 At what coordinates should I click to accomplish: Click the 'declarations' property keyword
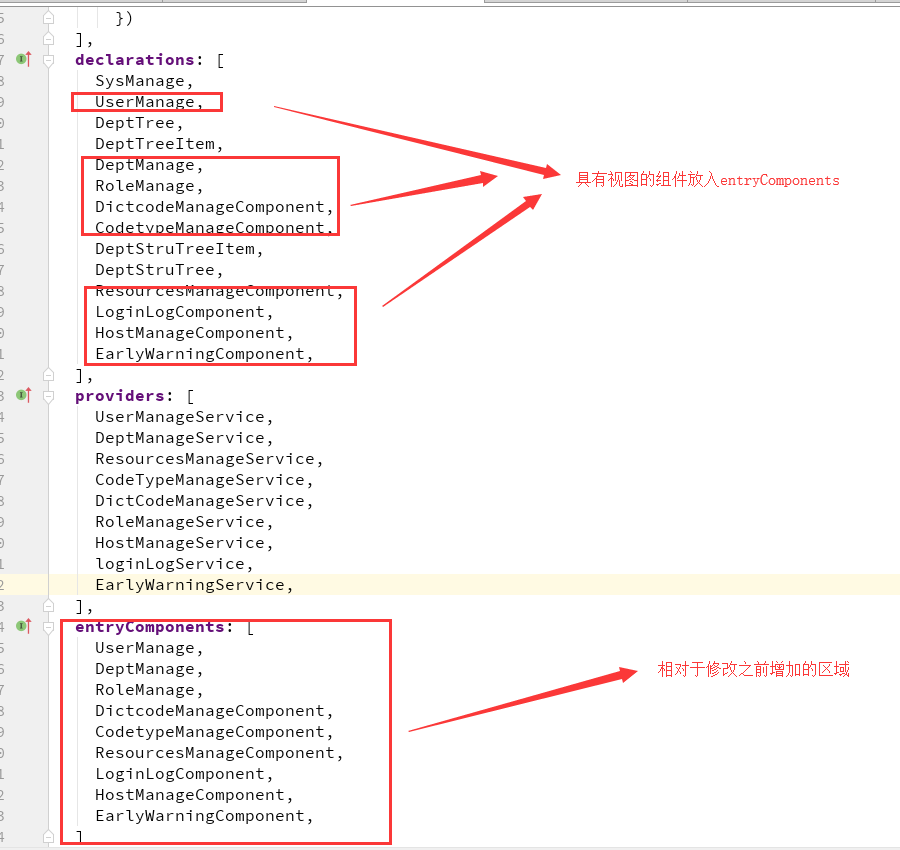point(135,60)
